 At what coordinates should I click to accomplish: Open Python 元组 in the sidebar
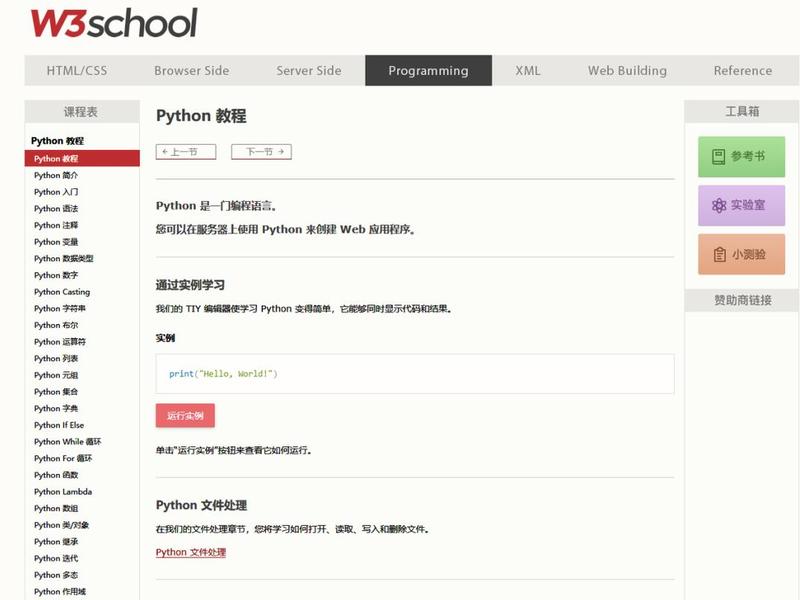pyautogui.click(x=56, y=375)
